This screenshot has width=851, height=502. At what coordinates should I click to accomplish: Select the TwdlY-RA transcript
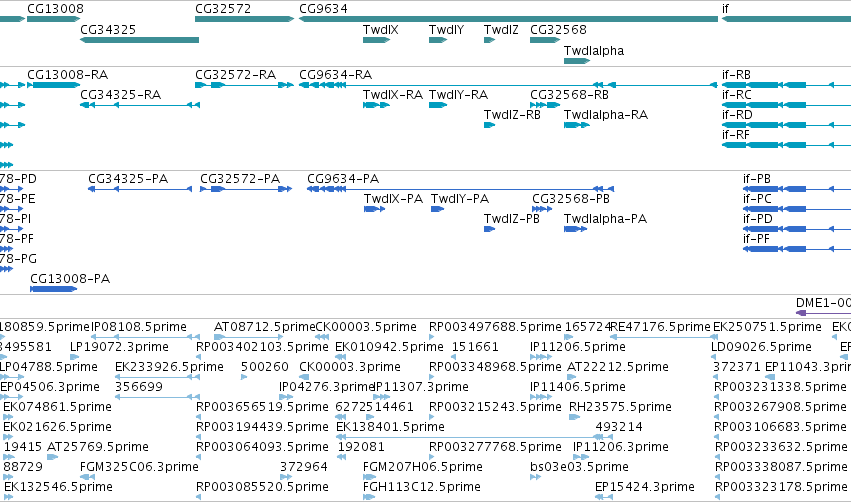(x=438, y=105)
